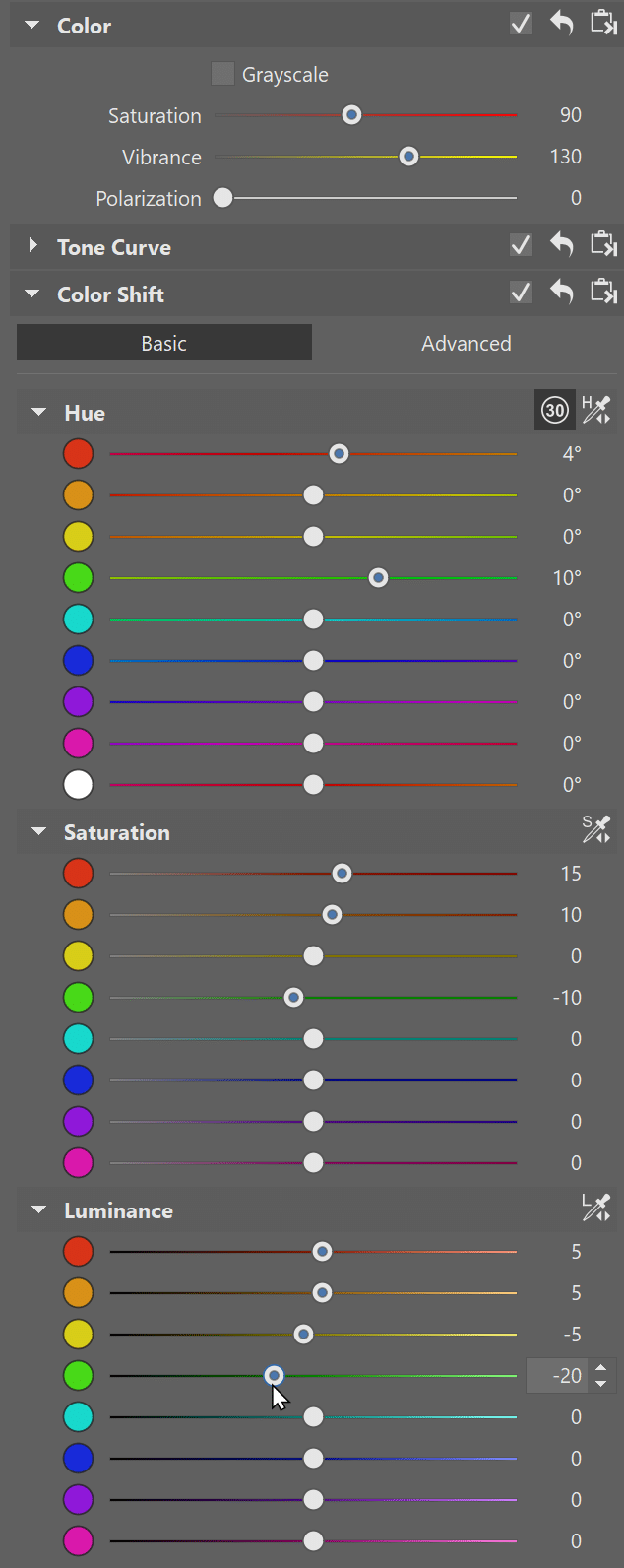The width and height of the screenshot is (624, 1568).
Task: Reset the Color section with undo arrow
Action: (x=562, y=24)
